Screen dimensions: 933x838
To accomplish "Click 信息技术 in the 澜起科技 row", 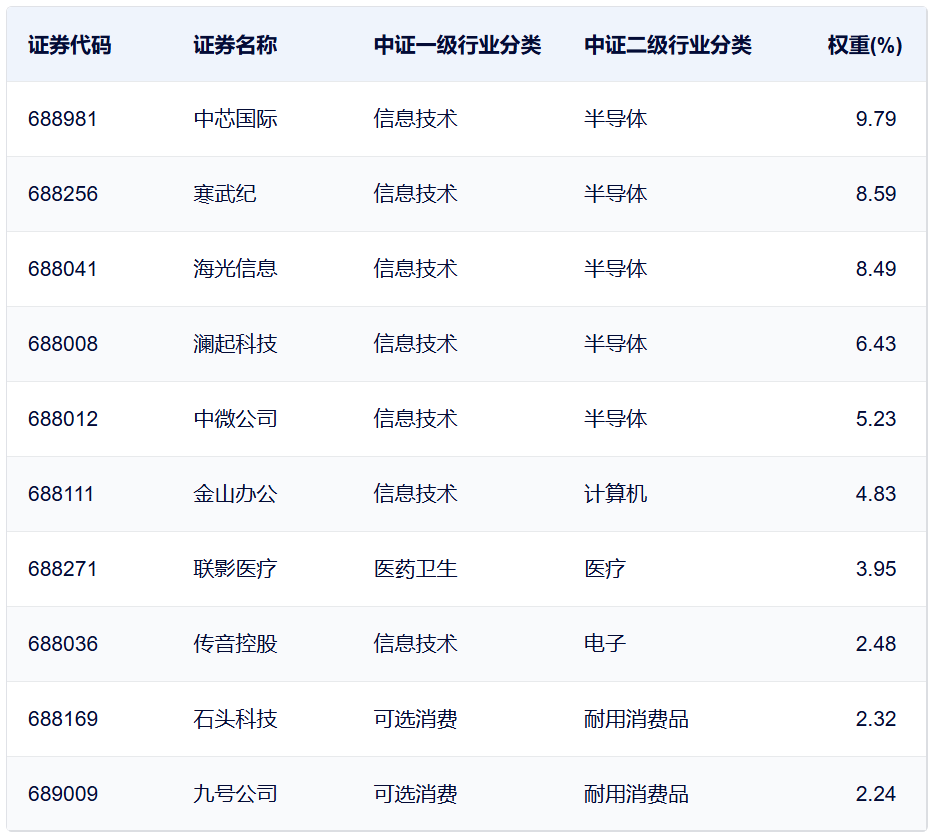I will 415,344.
